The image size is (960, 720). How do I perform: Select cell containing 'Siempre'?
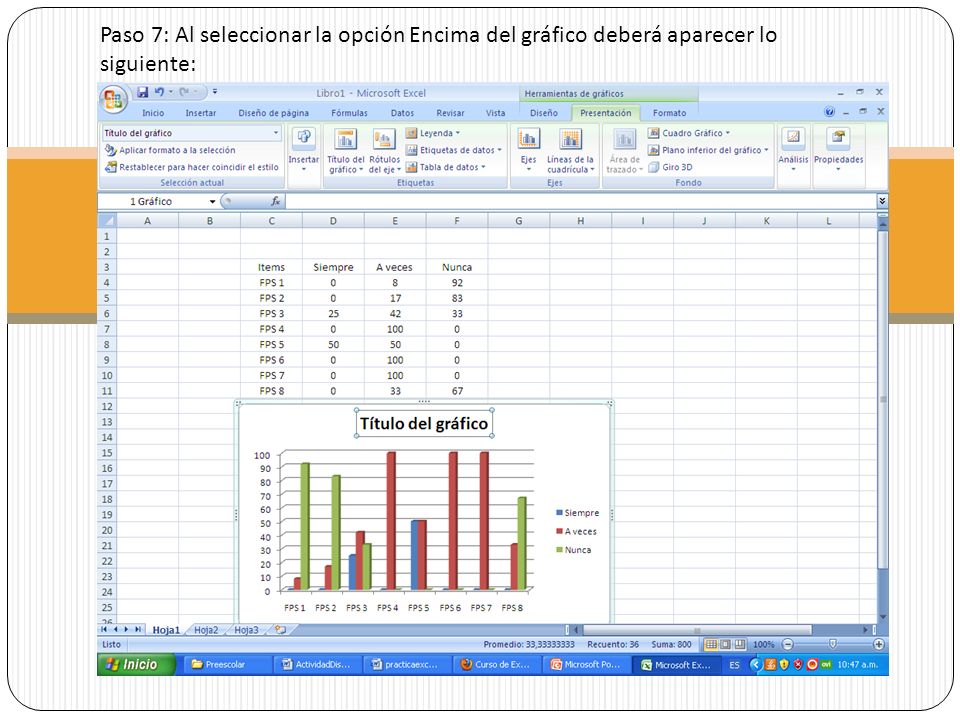333,267
